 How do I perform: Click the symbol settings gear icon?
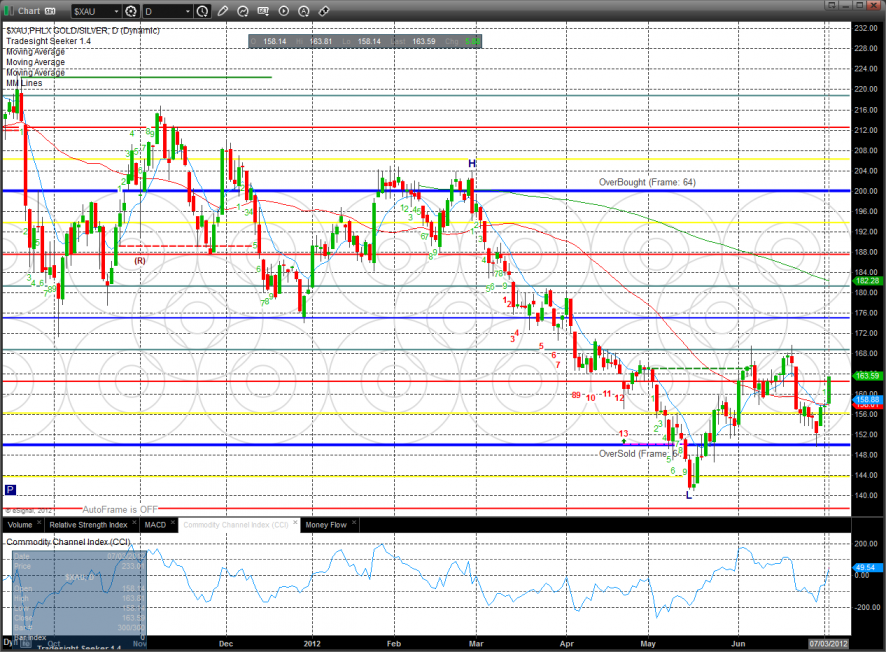click(131, 11)
